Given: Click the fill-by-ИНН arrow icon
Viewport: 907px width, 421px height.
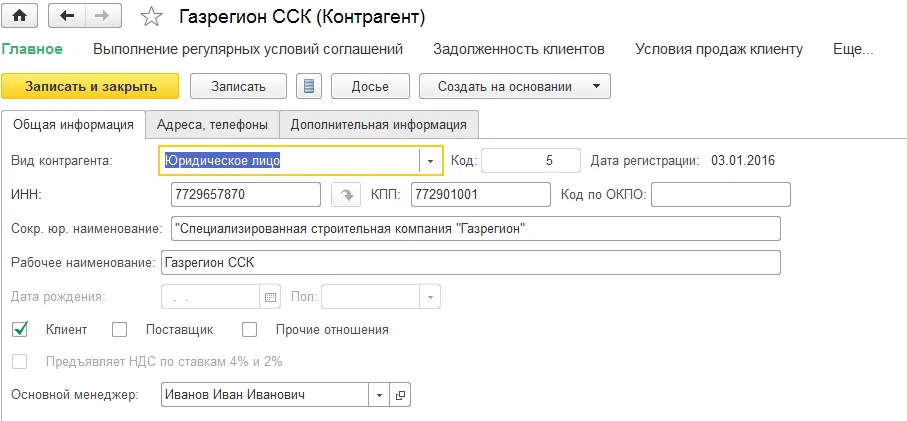Looking at the screenshot, I should tap(344, 194).
